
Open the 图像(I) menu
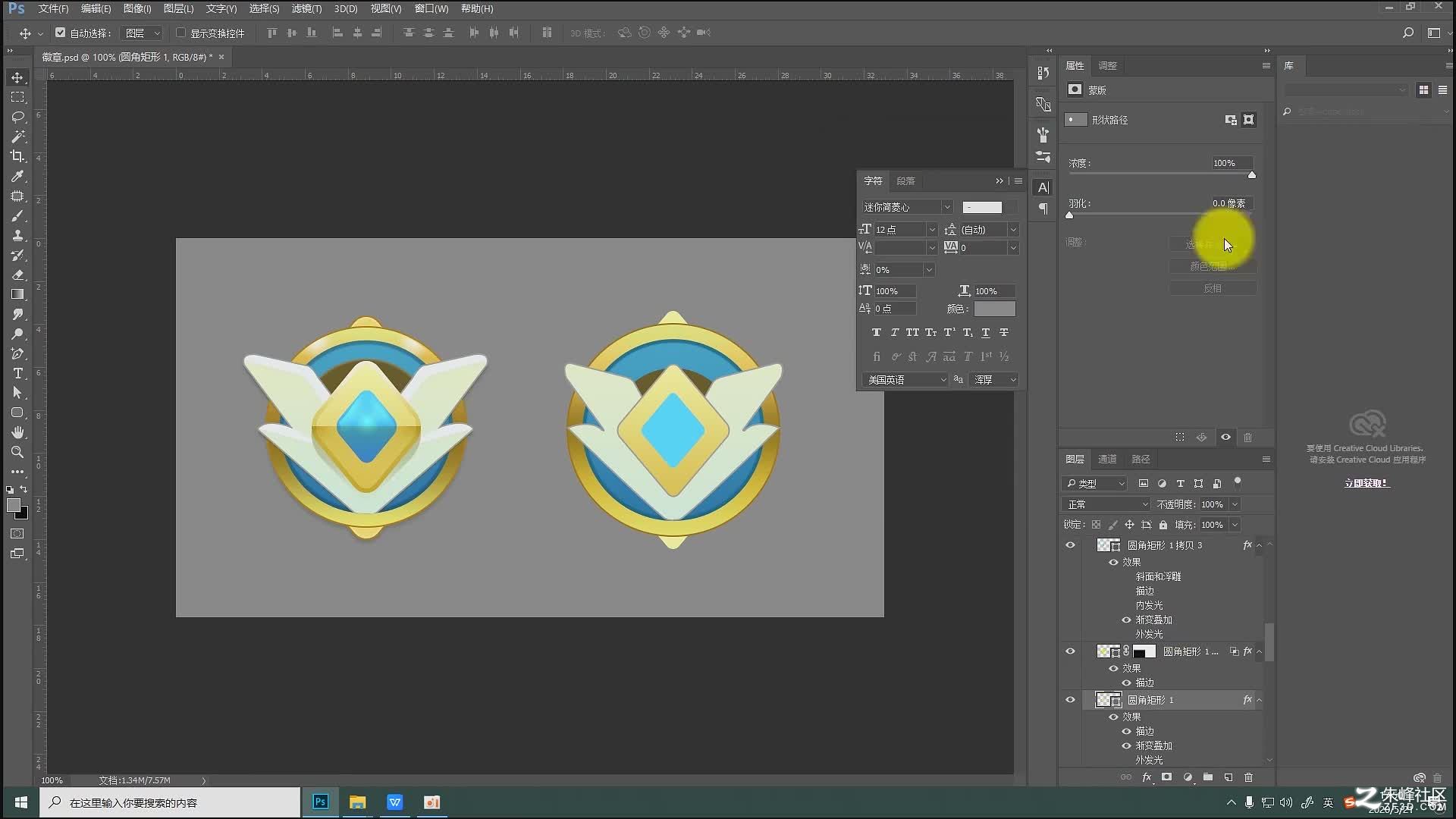[137, 8]
